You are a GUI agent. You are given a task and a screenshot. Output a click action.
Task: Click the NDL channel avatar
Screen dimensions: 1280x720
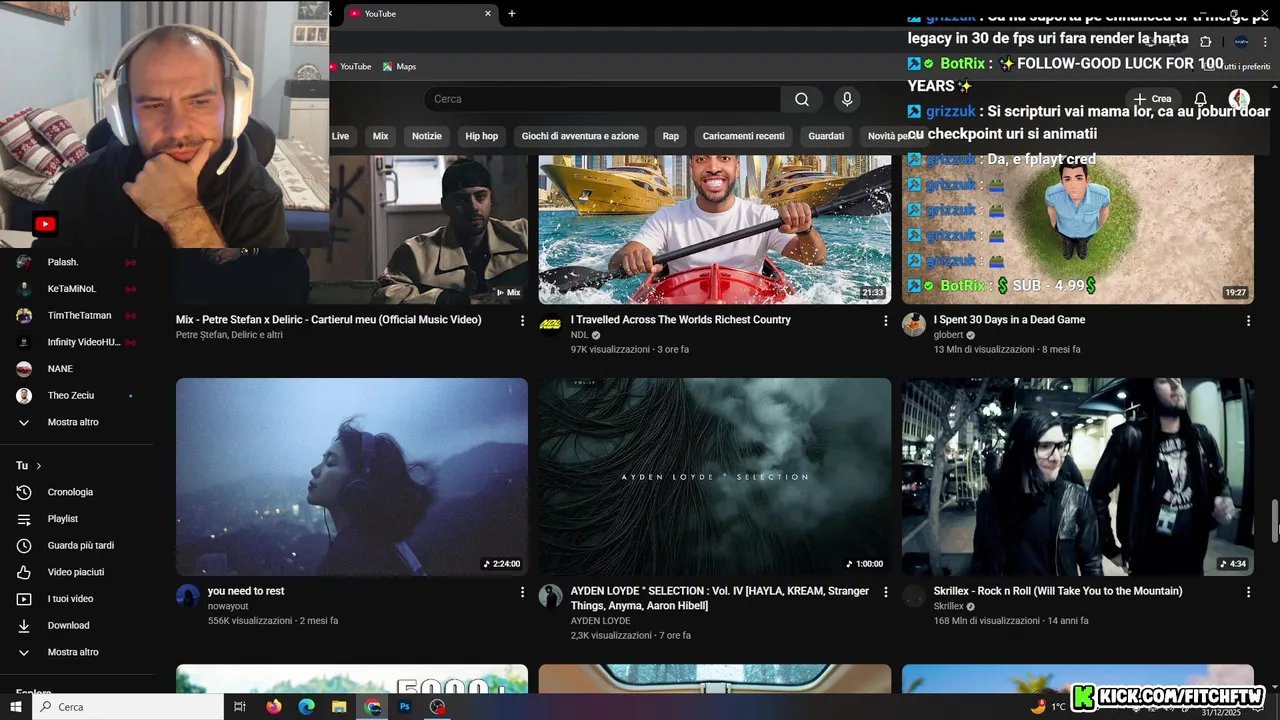551,325
